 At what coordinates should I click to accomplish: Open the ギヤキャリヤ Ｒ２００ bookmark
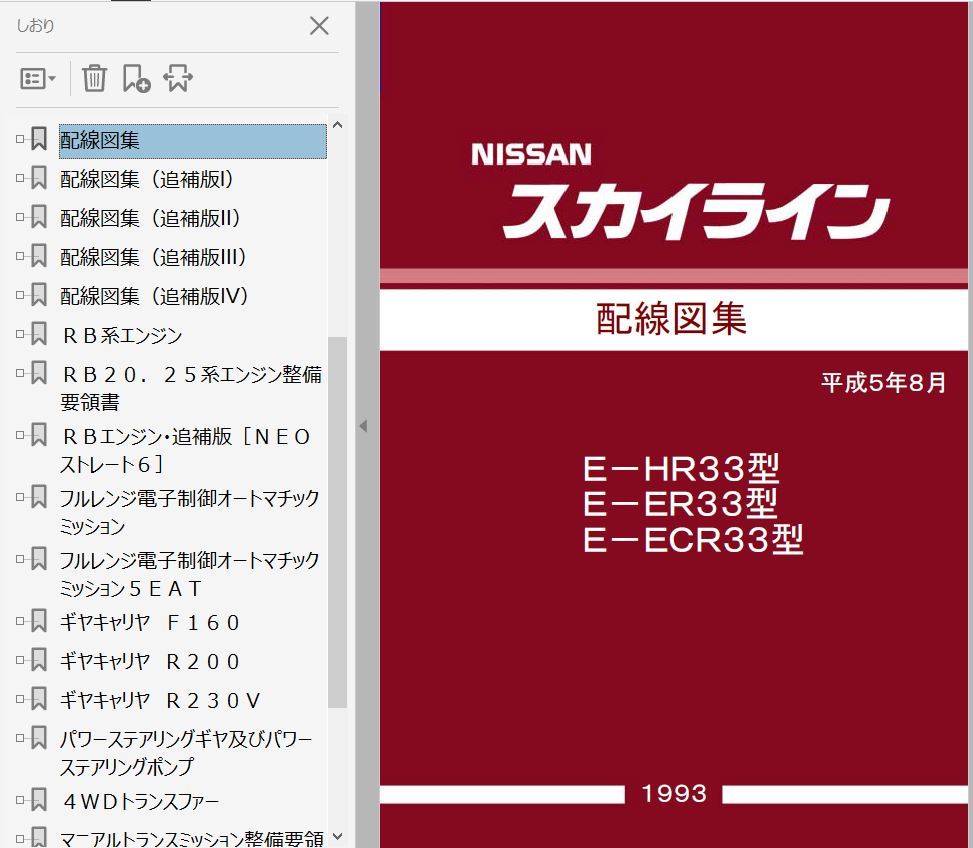coord(150,662)
